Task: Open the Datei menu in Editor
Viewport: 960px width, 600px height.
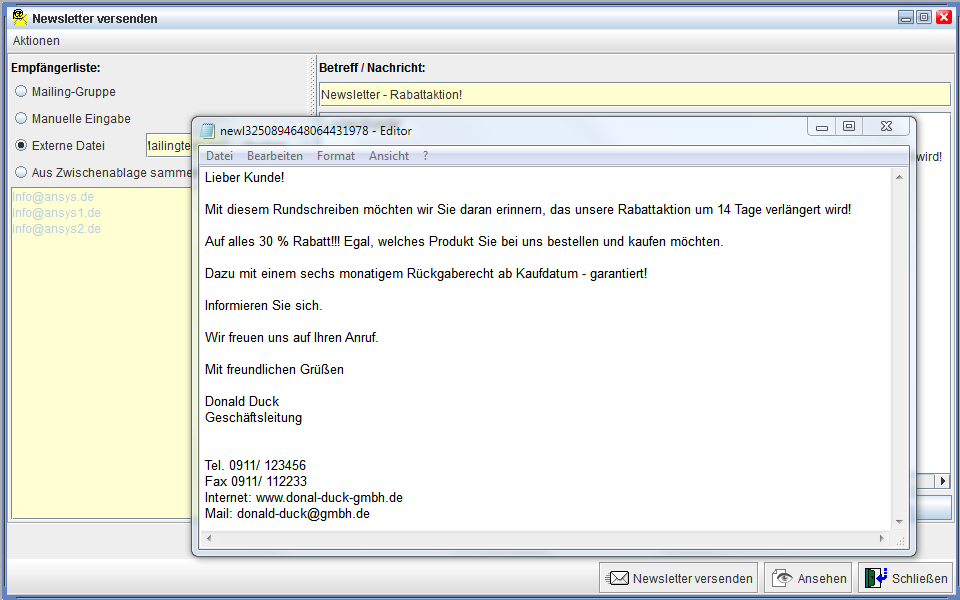Action: pos(219,156)
